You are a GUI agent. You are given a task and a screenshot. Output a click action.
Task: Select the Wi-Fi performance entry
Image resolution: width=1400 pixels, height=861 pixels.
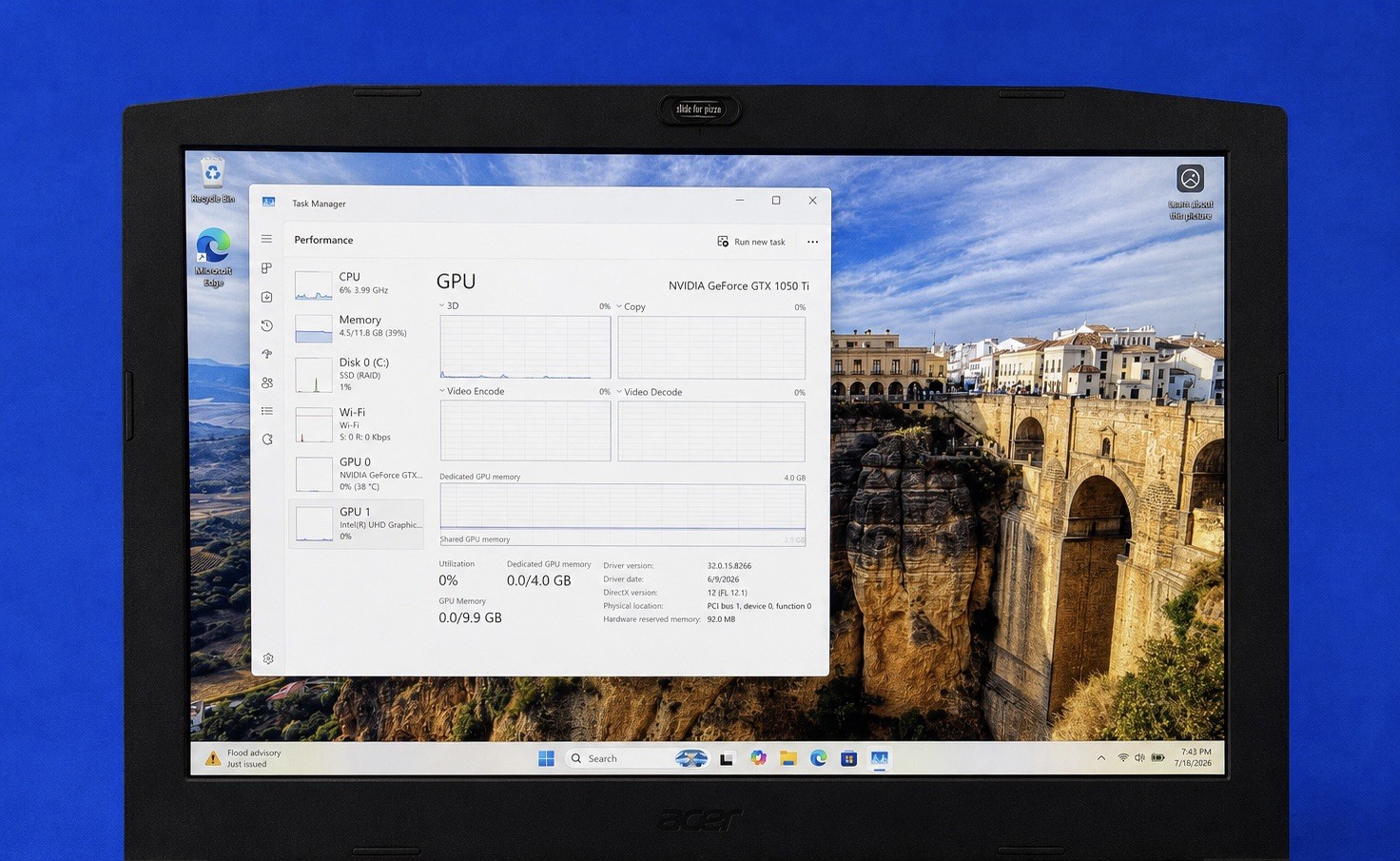pyautogui.click(x=357, y=424)
